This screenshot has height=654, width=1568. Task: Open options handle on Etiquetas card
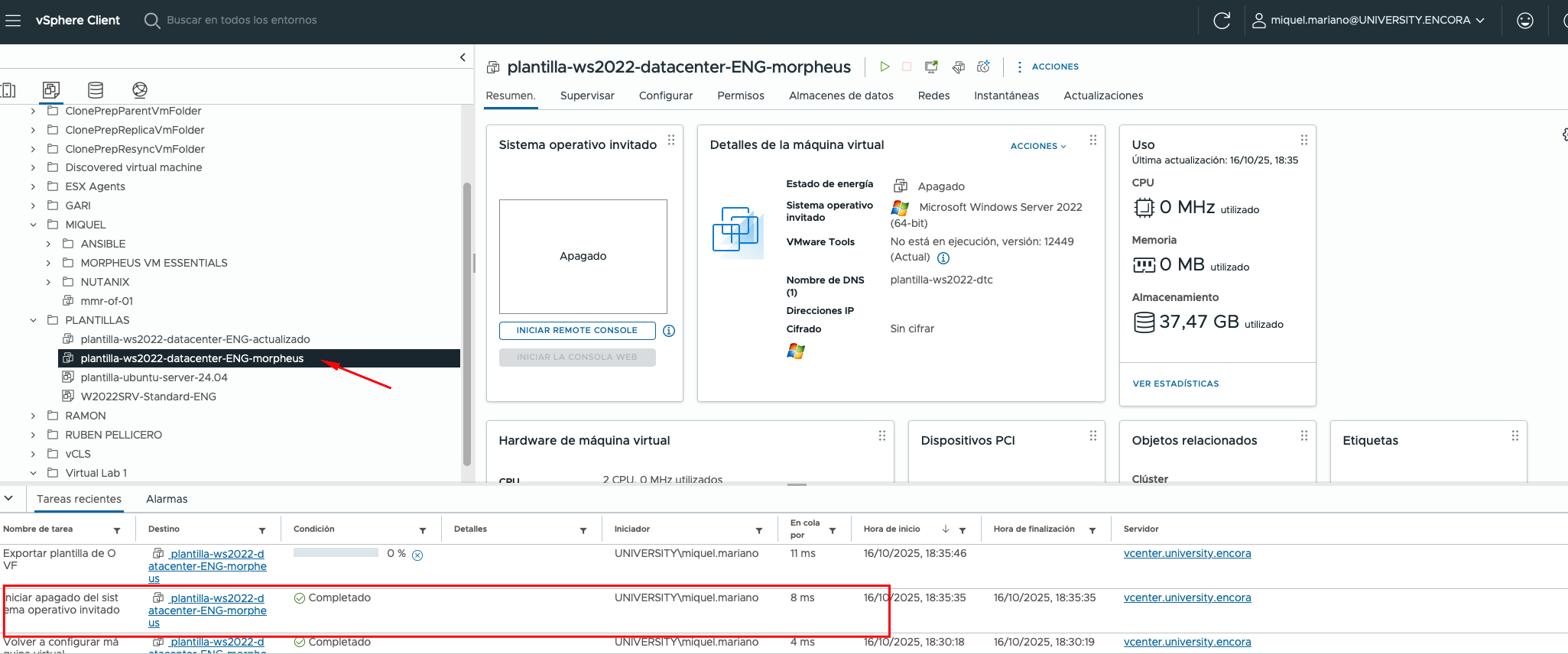1514,435
